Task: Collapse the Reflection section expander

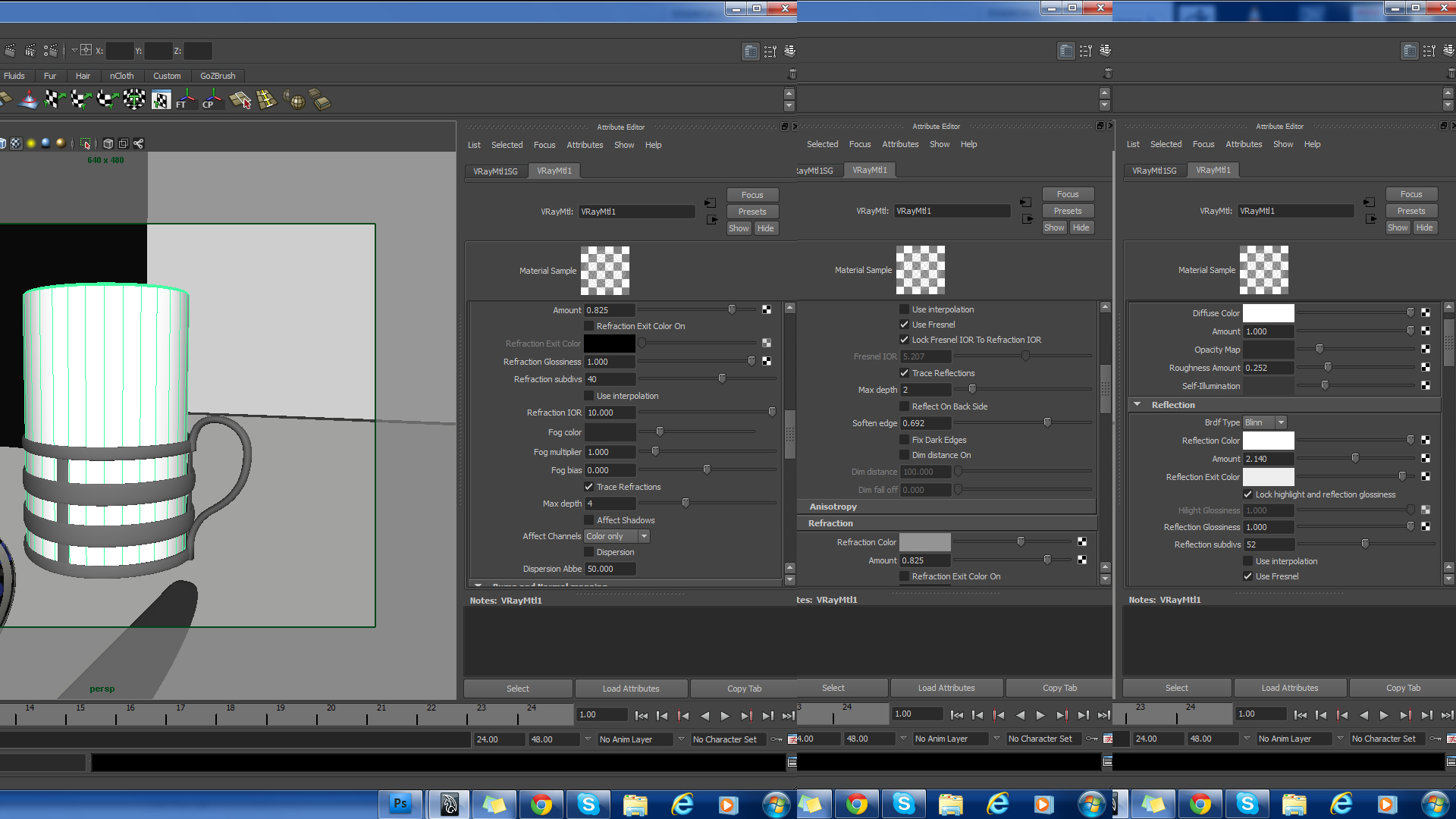Action: pos(1137,405)
